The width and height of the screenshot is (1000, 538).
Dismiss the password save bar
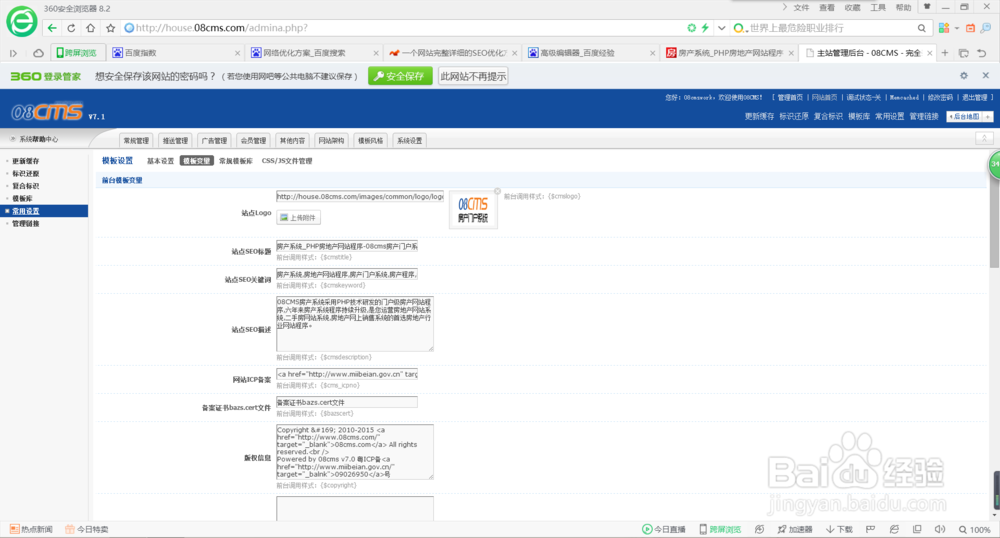pos(985,75)
